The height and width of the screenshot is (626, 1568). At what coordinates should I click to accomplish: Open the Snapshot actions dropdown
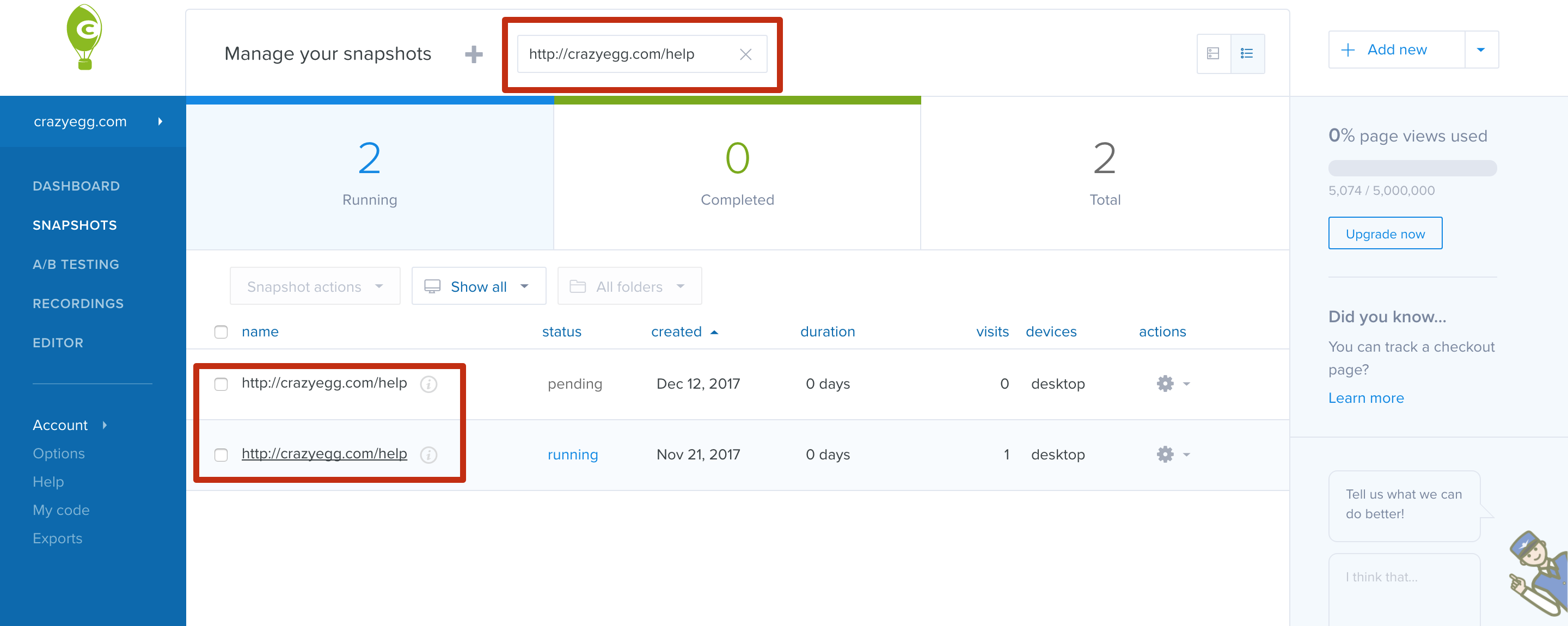[315, 286]
